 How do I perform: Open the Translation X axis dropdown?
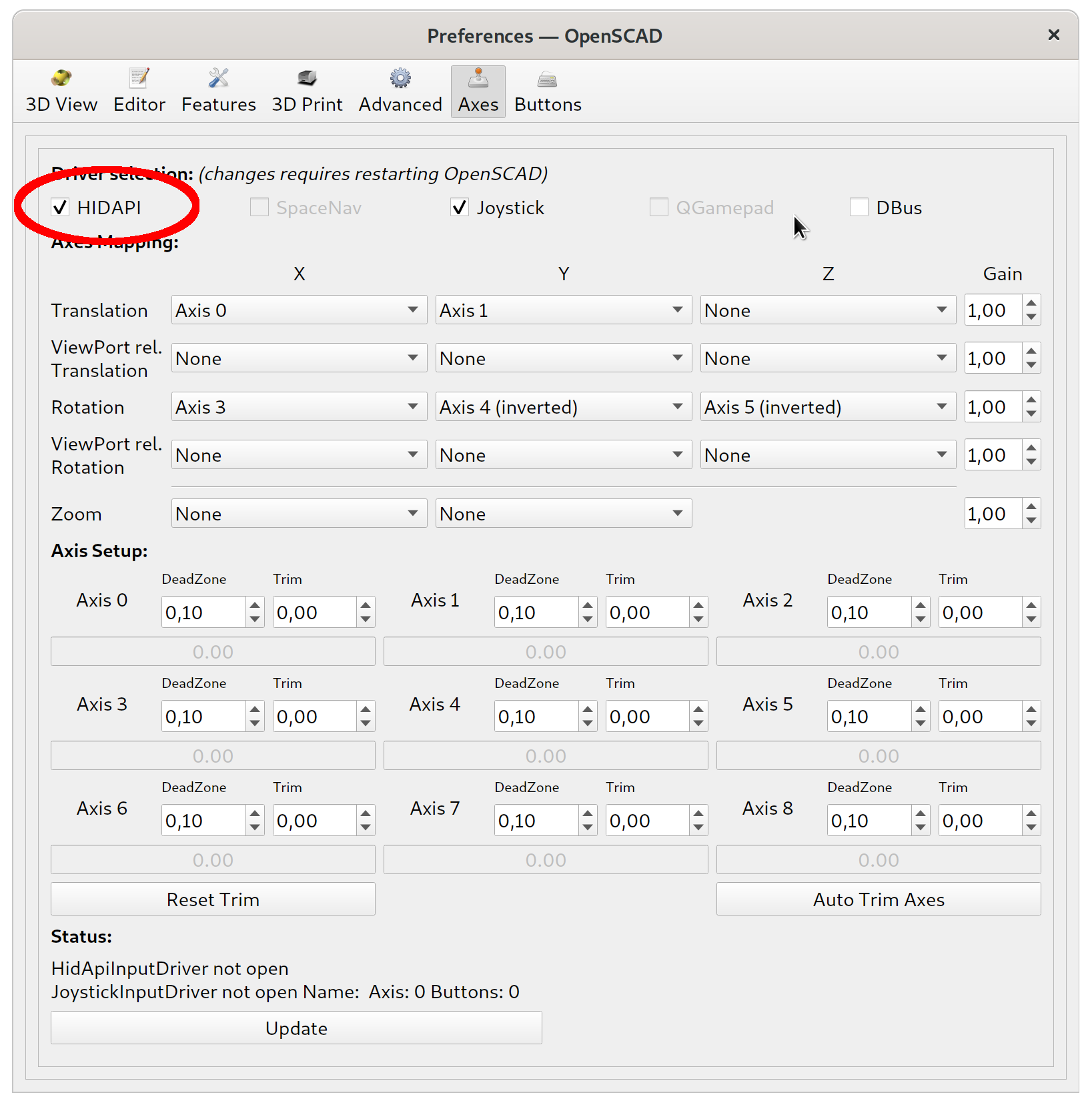coord(298,310)
